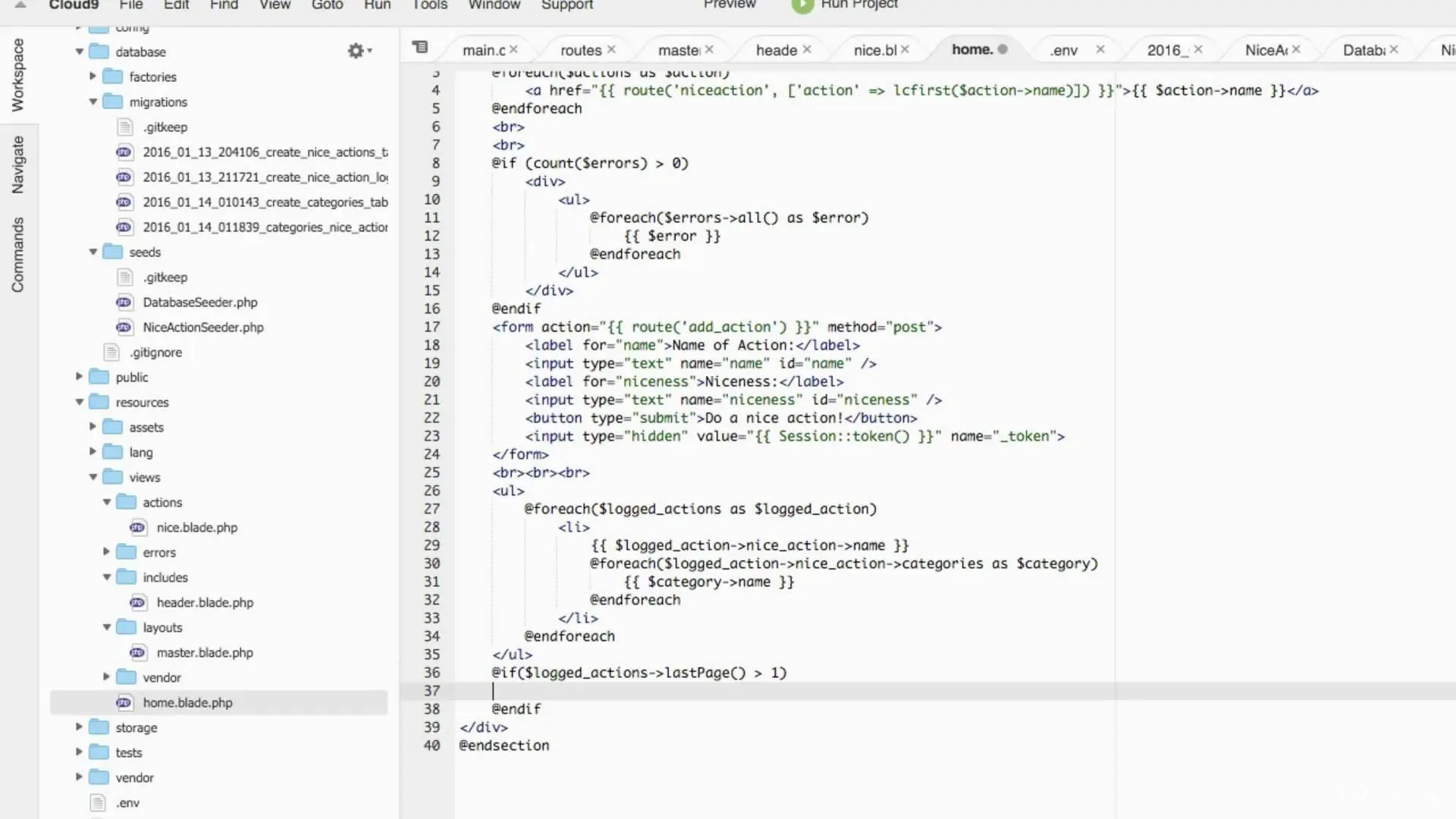Switch to the .env tab
The height and width of the screenshot is (819, 1456).
pyautogui.click(x=1063, y=50)
